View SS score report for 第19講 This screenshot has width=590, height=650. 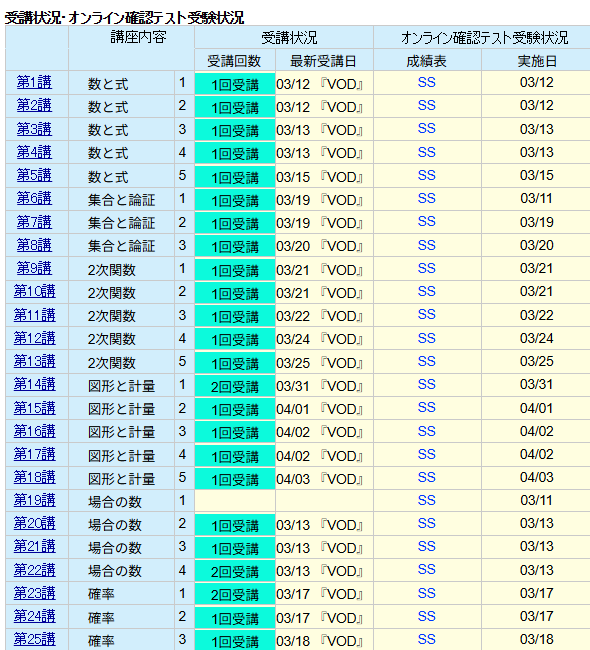click(x=427, y=500)
